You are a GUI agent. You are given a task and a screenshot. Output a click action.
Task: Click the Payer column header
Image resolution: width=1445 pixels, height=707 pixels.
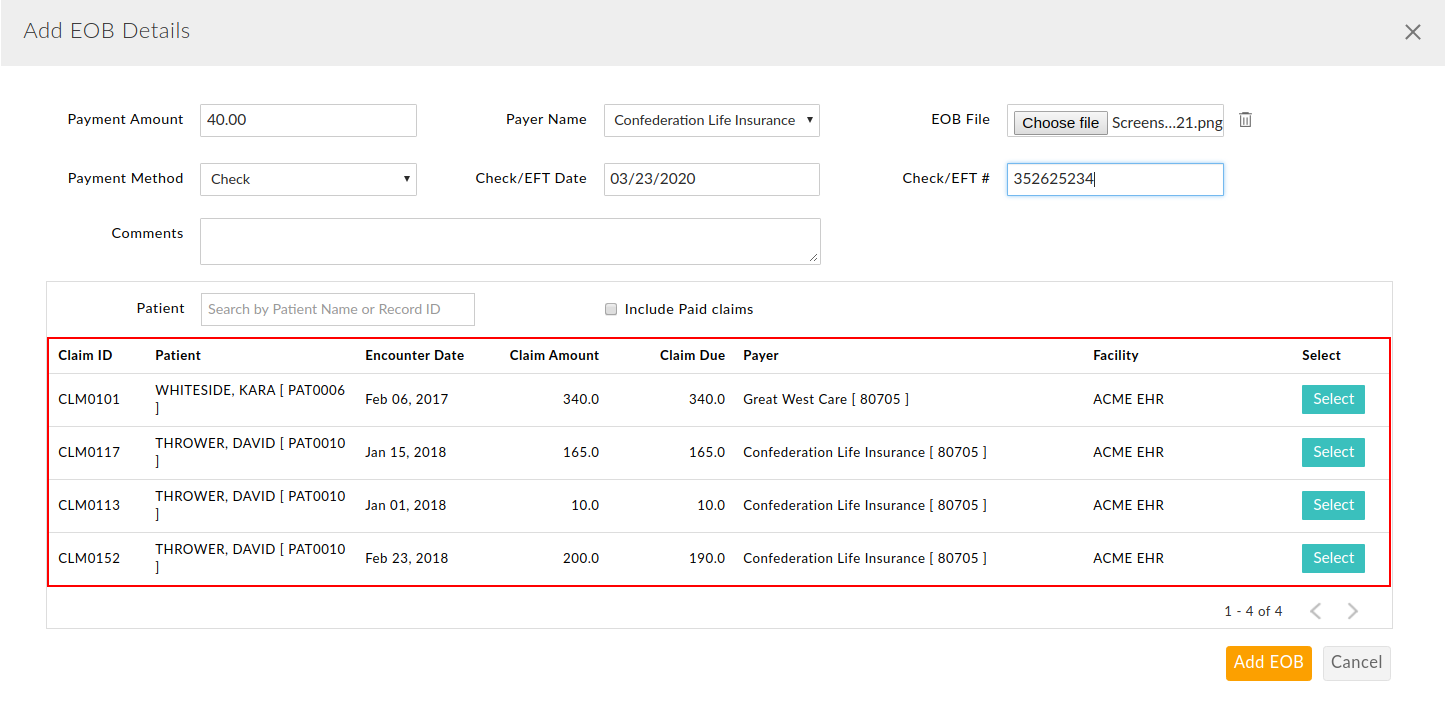click(x=761, y=355)
